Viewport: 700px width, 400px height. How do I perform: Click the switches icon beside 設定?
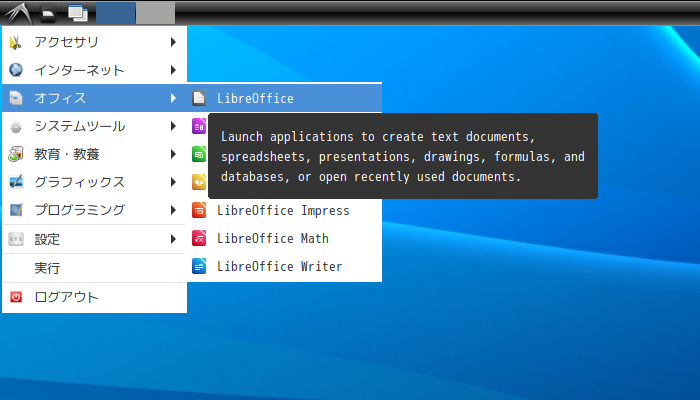(16, 239)
